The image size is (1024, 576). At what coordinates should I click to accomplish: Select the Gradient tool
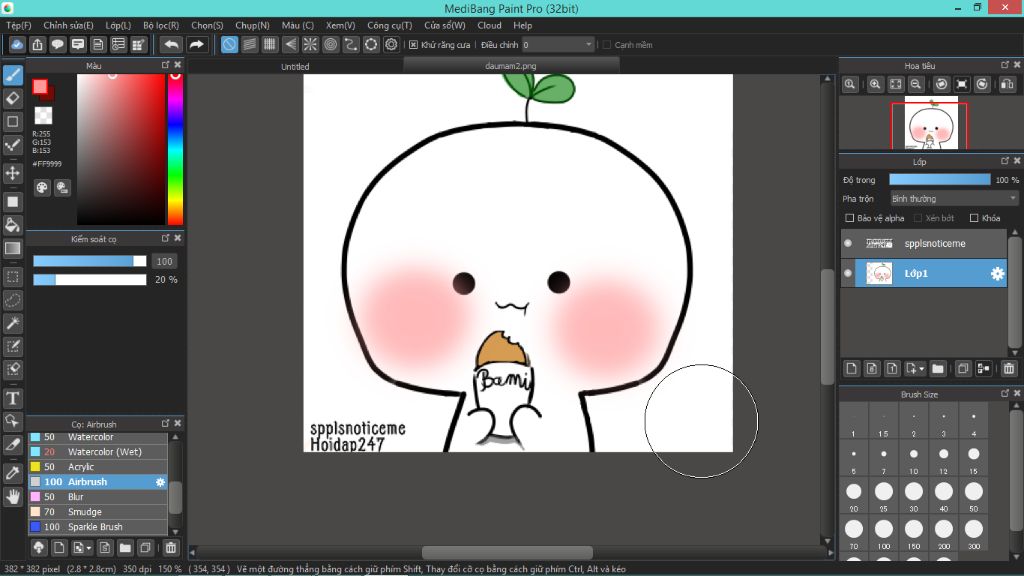13,248
